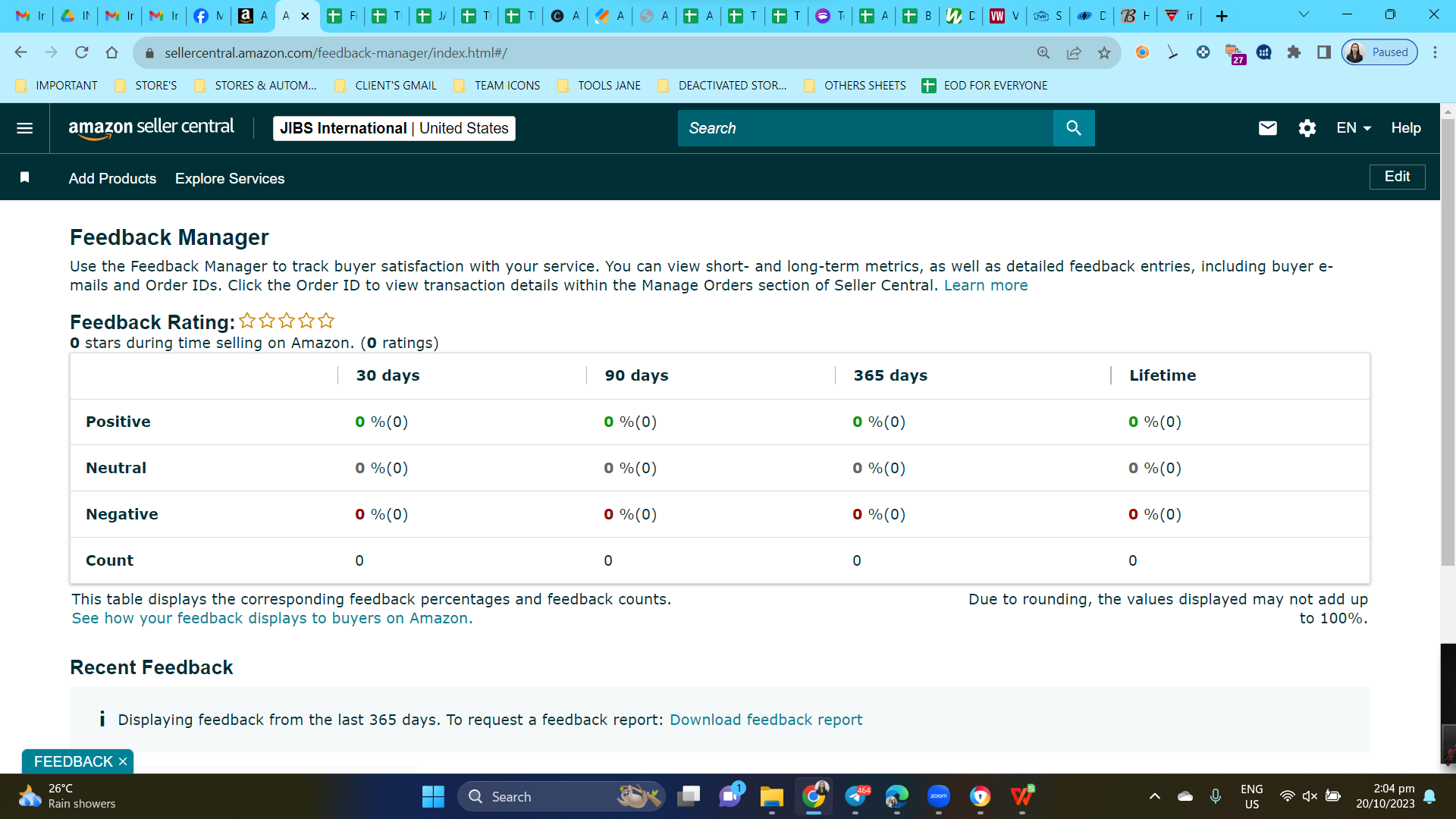The width and height of the screenshot is (1456, 819).
Task: Click the Learn more link
Action: (x=986, y=285)
